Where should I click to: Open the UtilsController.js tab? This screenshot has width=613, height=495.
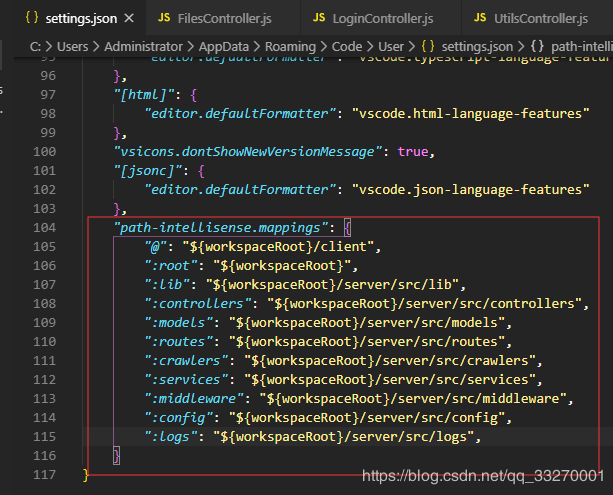click(537, 18)
